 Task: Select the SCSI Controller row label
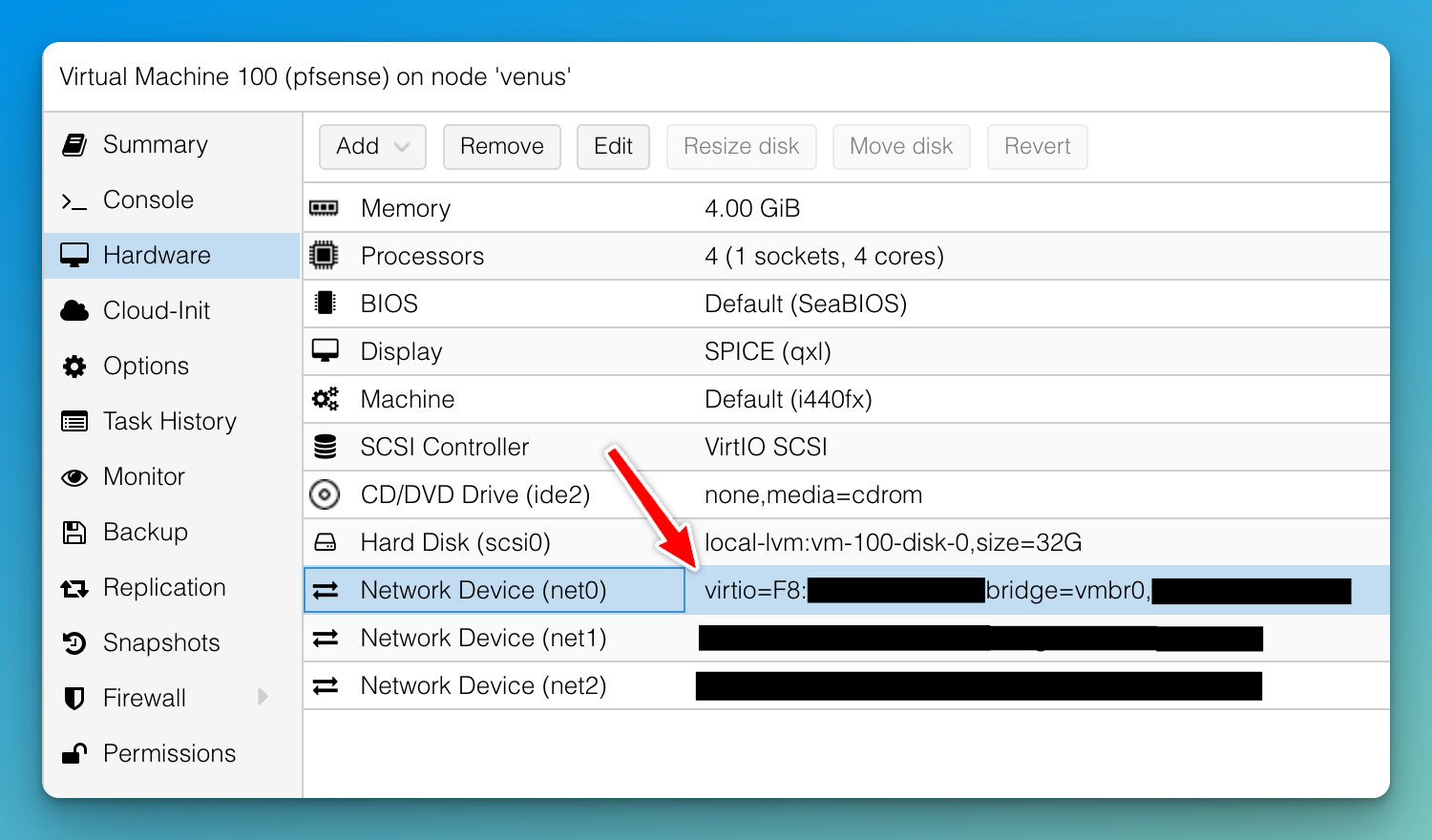tap(445, 448)
